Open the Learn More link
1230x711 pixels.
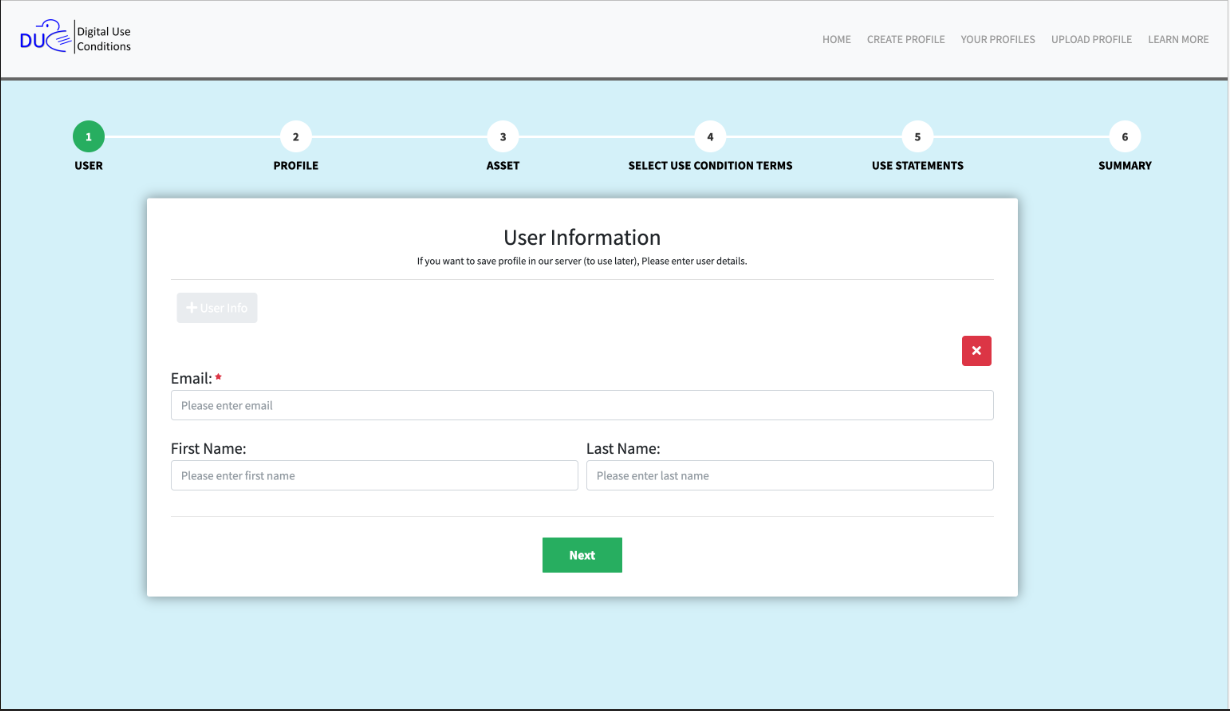[x=1178, y=40]
